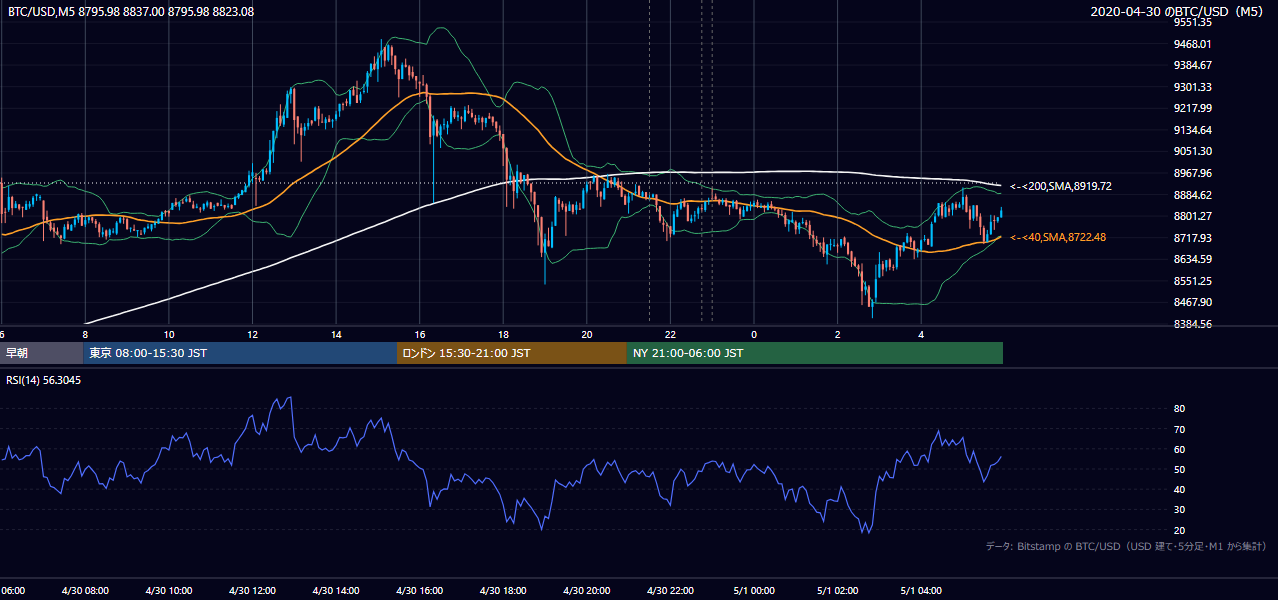
Task: Click the bottom time label 4/30 14:00
Action: pyautogui.click(x=336, y=590)
